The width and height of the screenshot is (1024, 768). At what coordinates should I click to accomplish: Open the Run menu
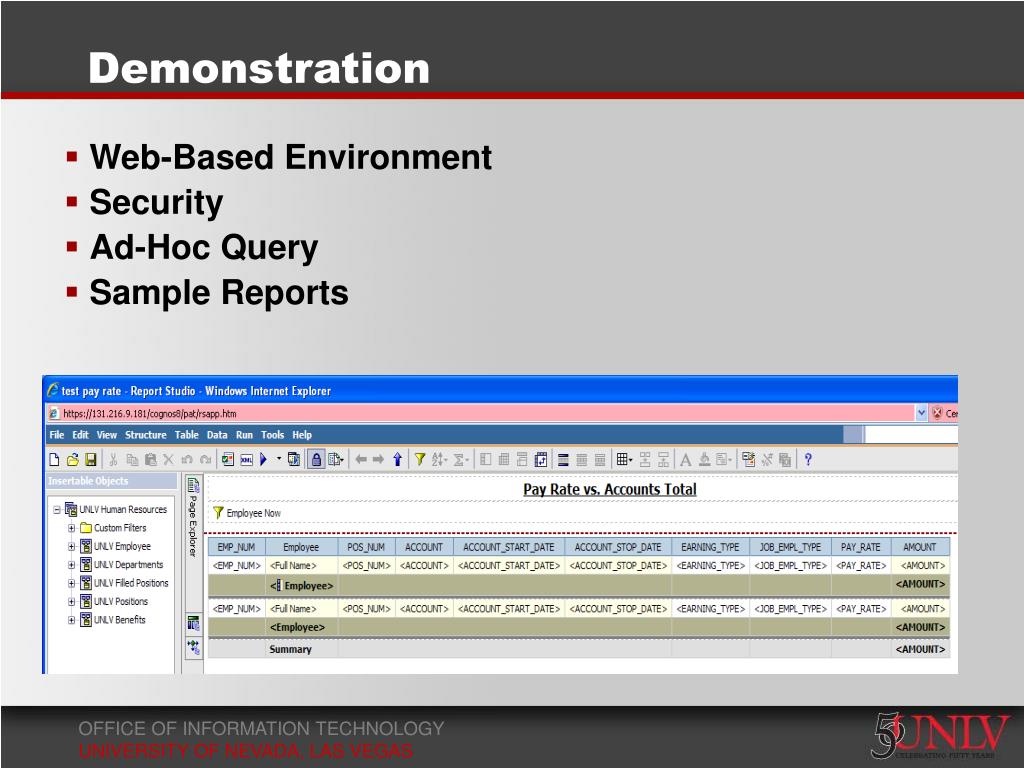(x=244, y=435)
